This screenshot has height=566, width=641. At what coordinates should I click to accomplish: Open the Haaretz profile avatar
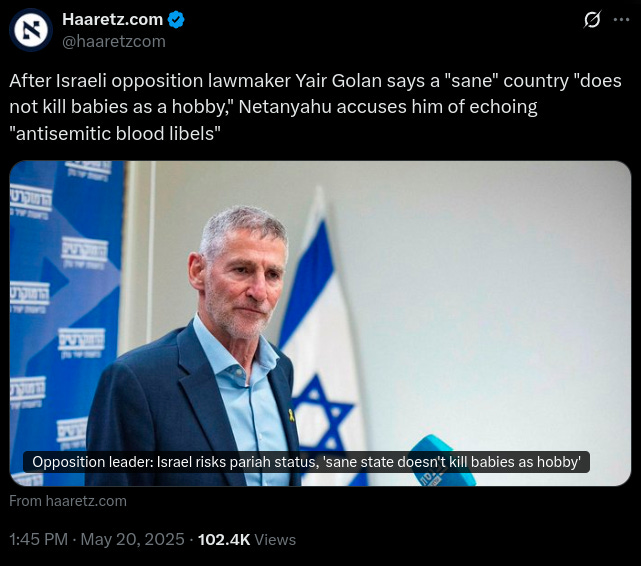point(31,30)
